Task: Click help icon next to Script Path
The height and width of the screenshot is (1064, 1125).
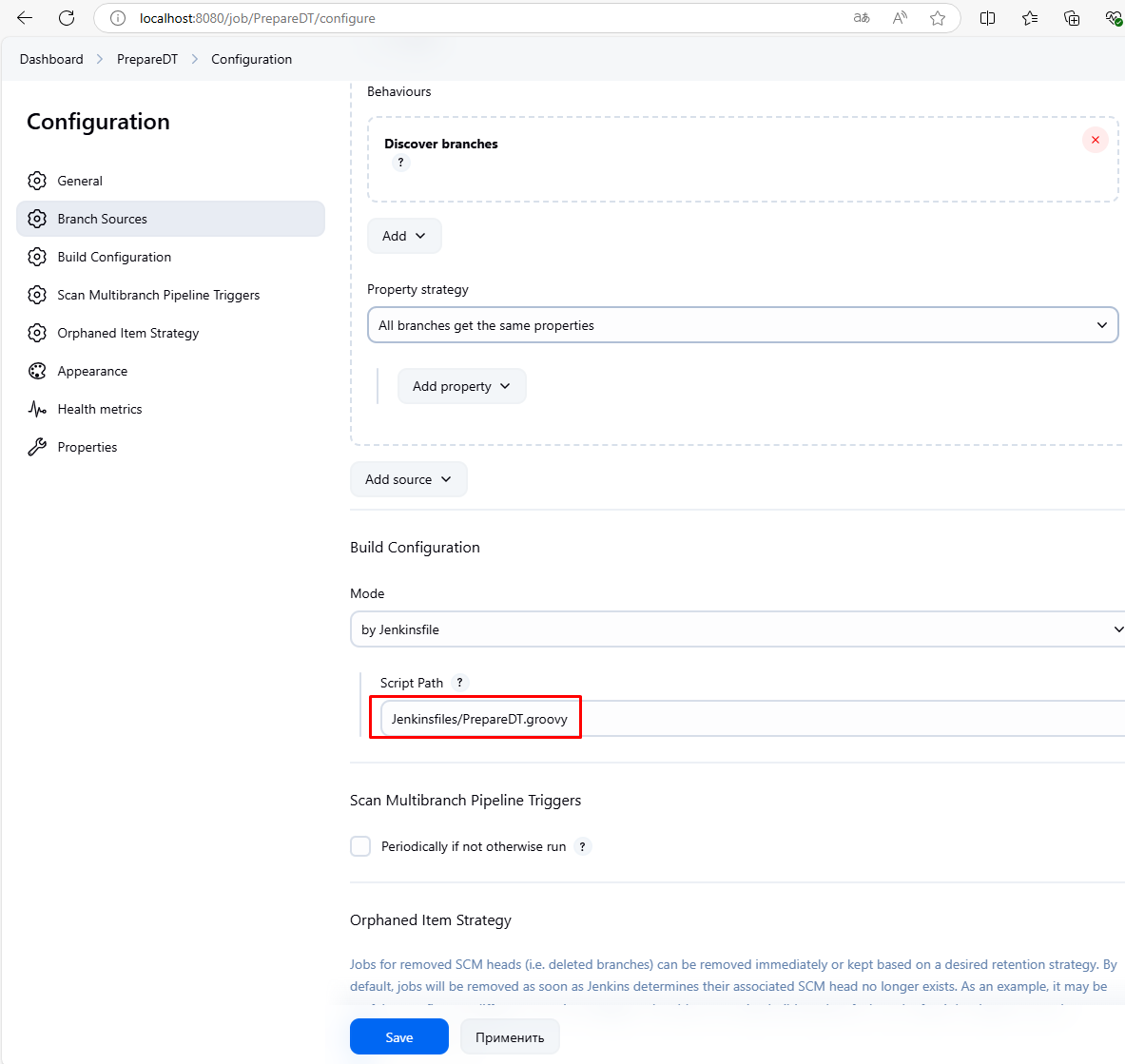Action: (x=459, y=683)
